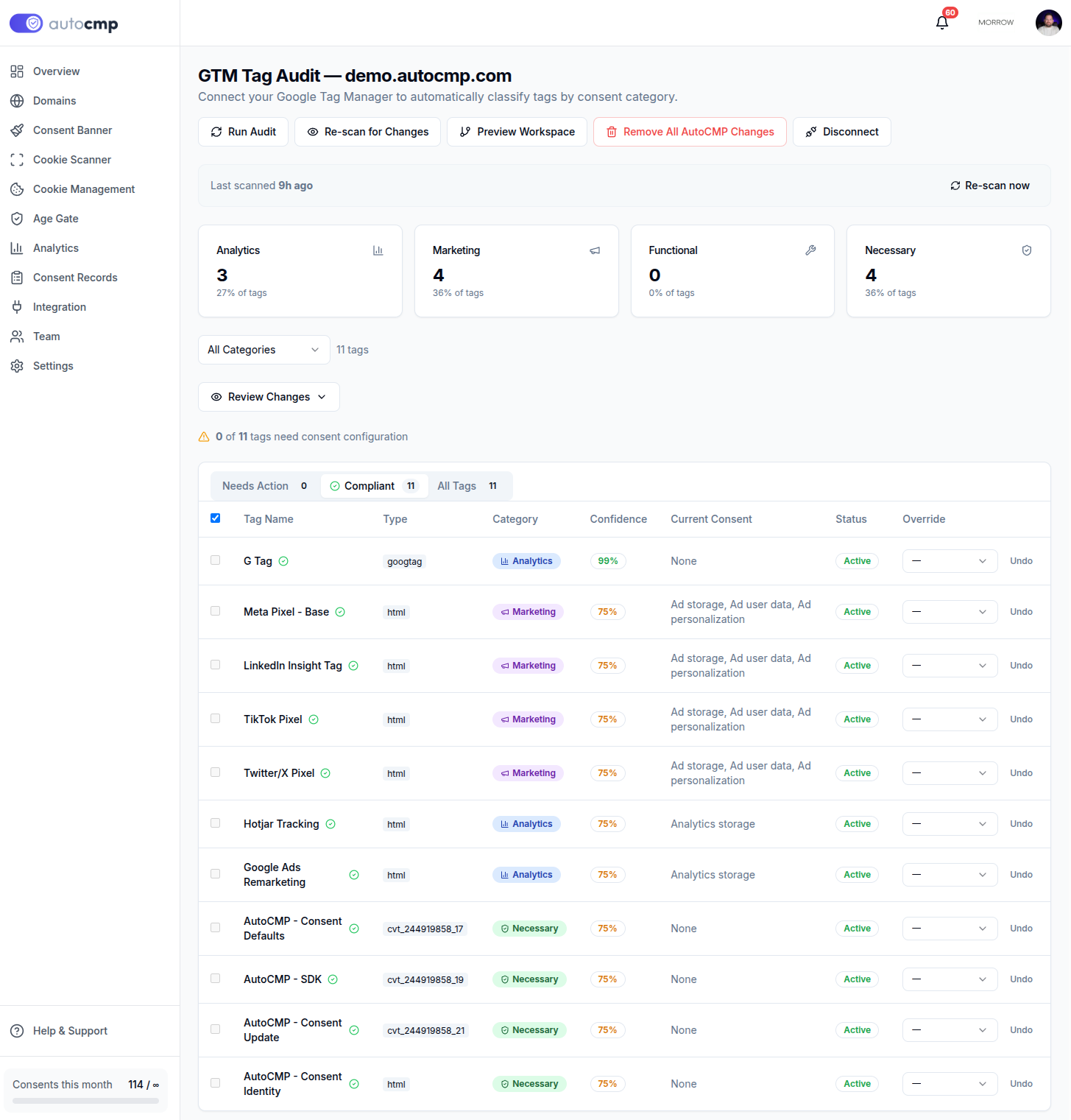The image size is (1071, 1120).
Task: Click Re-scan for Changes button
Action: coord(367,132)
